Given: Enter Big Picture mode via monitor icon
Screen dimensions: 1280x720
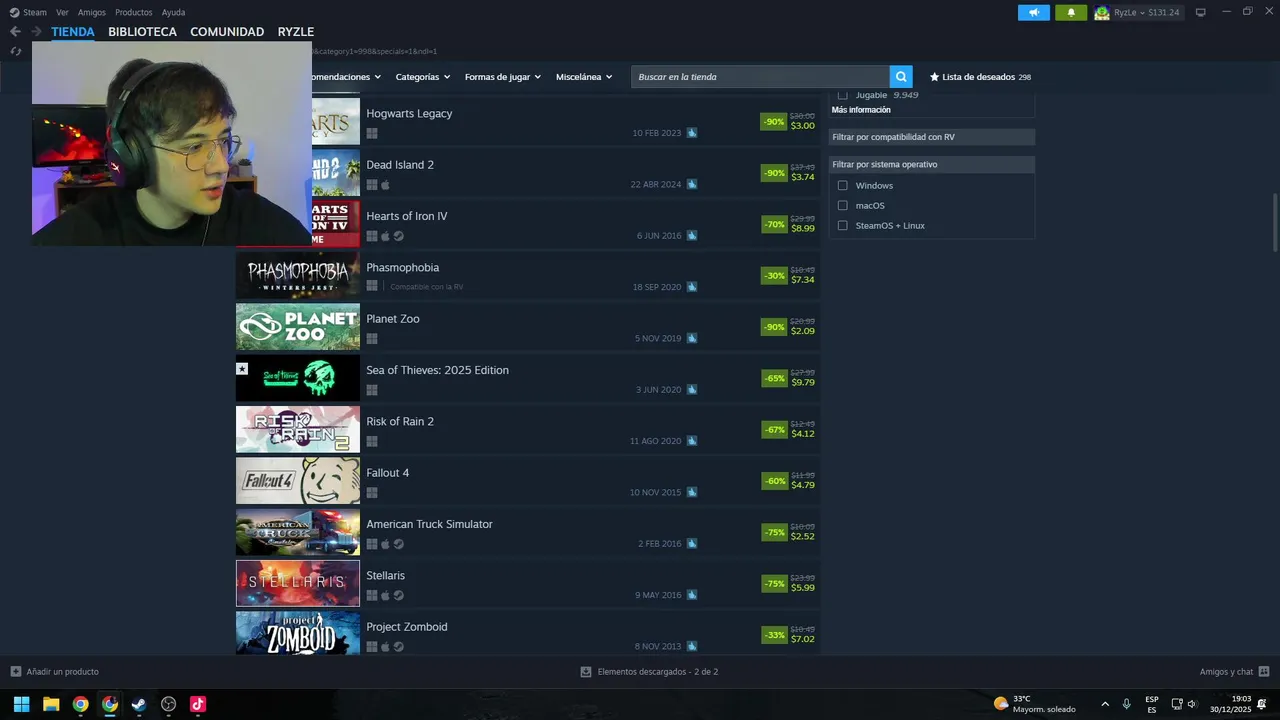Looking at the screenshot, I should click(x=1201, y=12).
